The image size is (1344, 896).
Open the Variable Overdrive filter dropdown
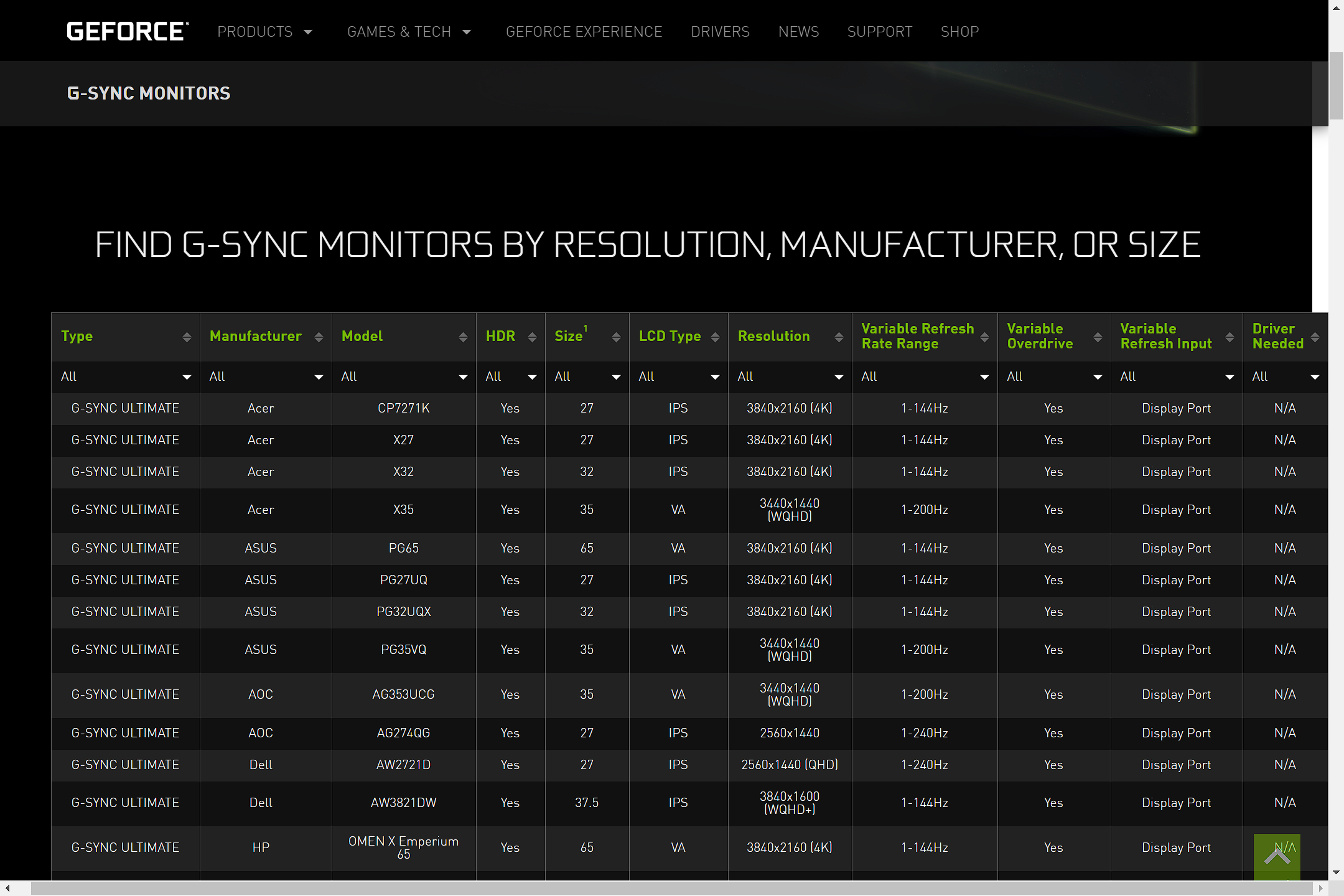[x=1055, y=376]
